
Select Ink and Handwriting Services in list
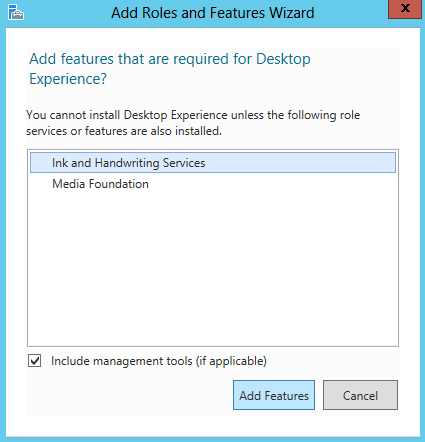[x=213, y=163]
